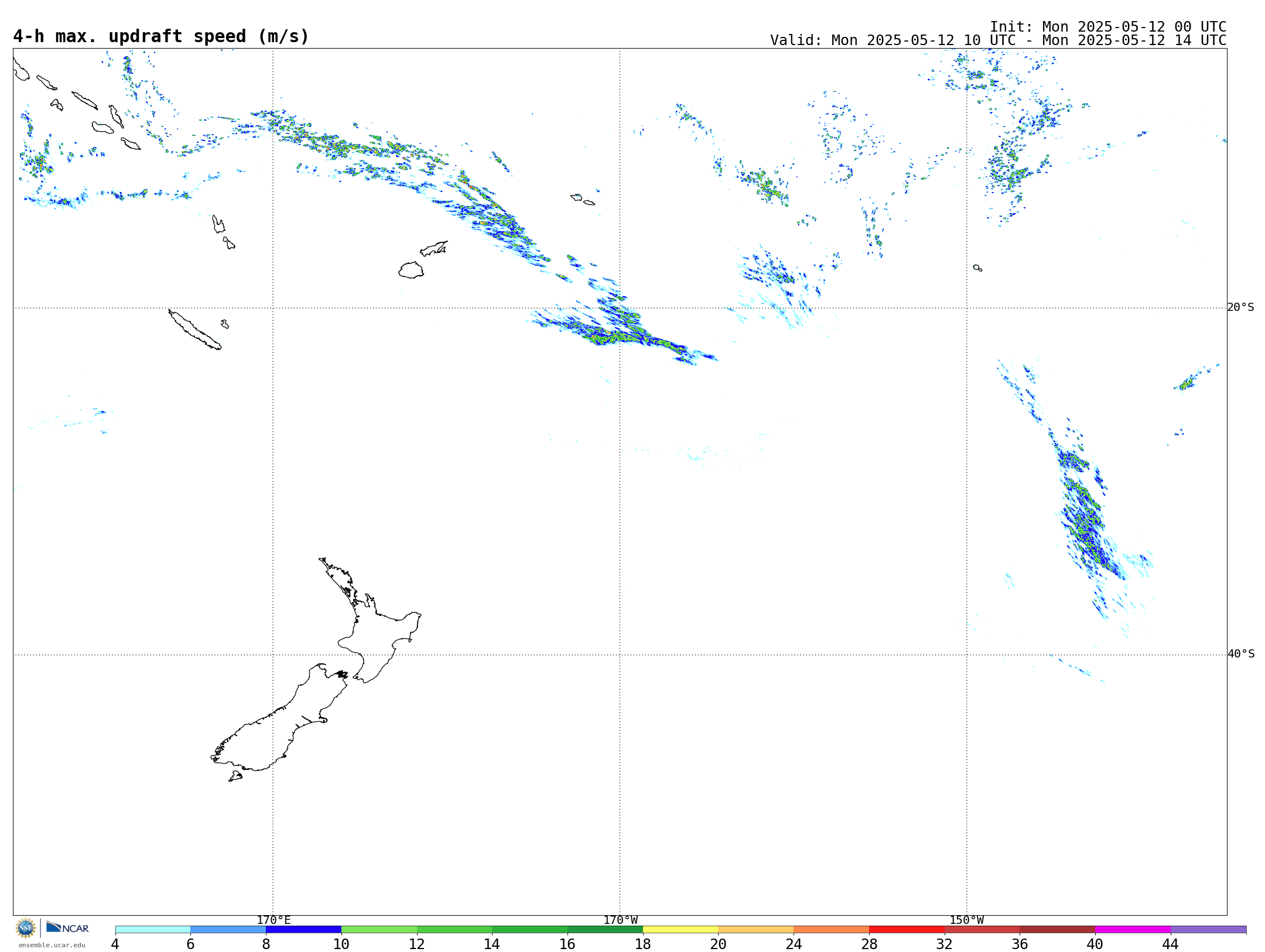Click the light cyan 4-6 color swatch

click(153, 929)
